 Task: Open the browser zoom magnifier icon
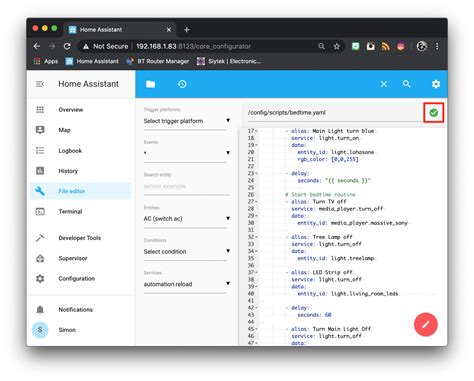pyautogui.click(x=321, y=46)
